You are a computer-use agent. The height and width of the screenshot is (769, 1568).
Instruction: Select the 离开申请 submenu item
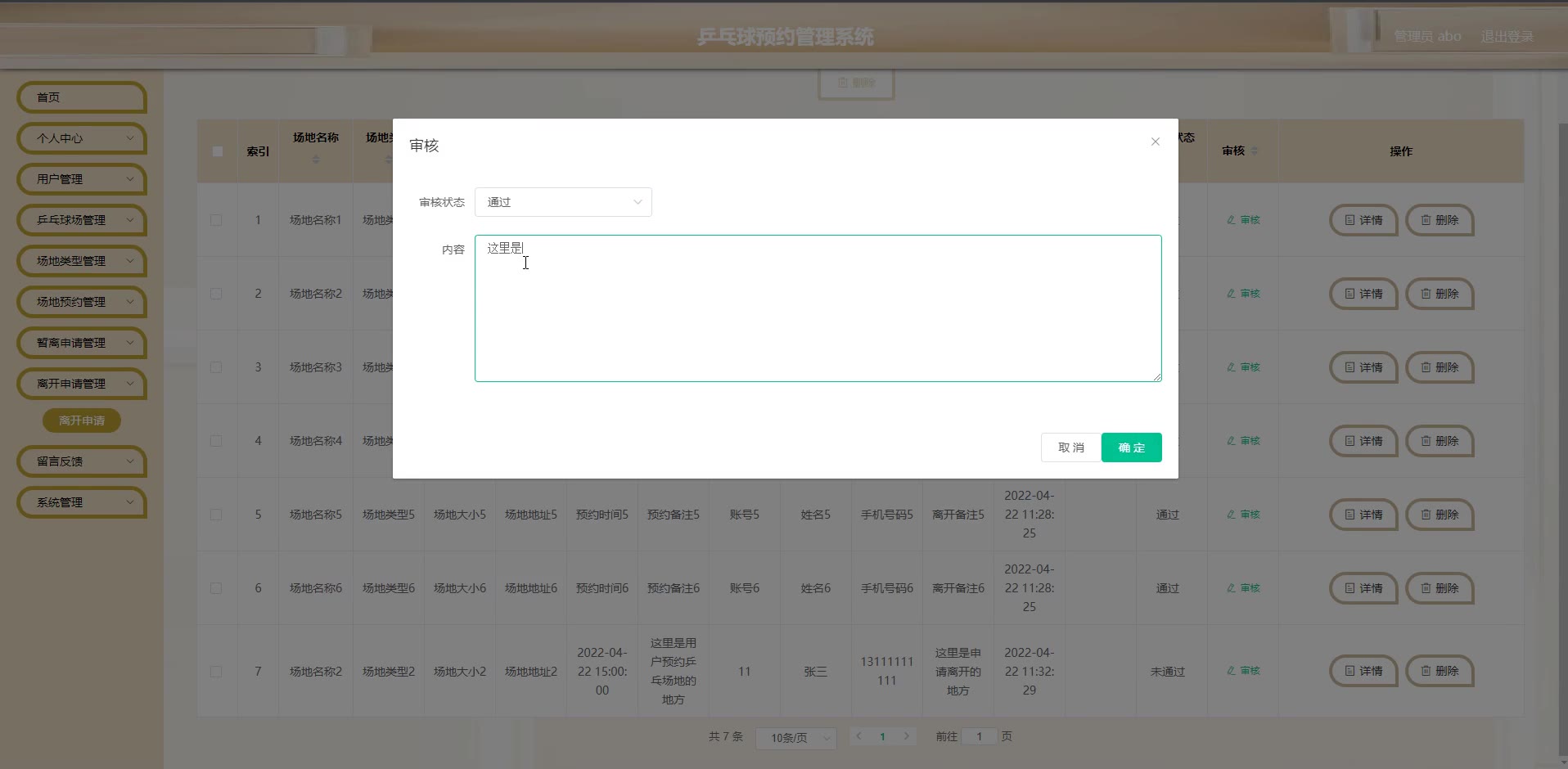coord(82,420)
